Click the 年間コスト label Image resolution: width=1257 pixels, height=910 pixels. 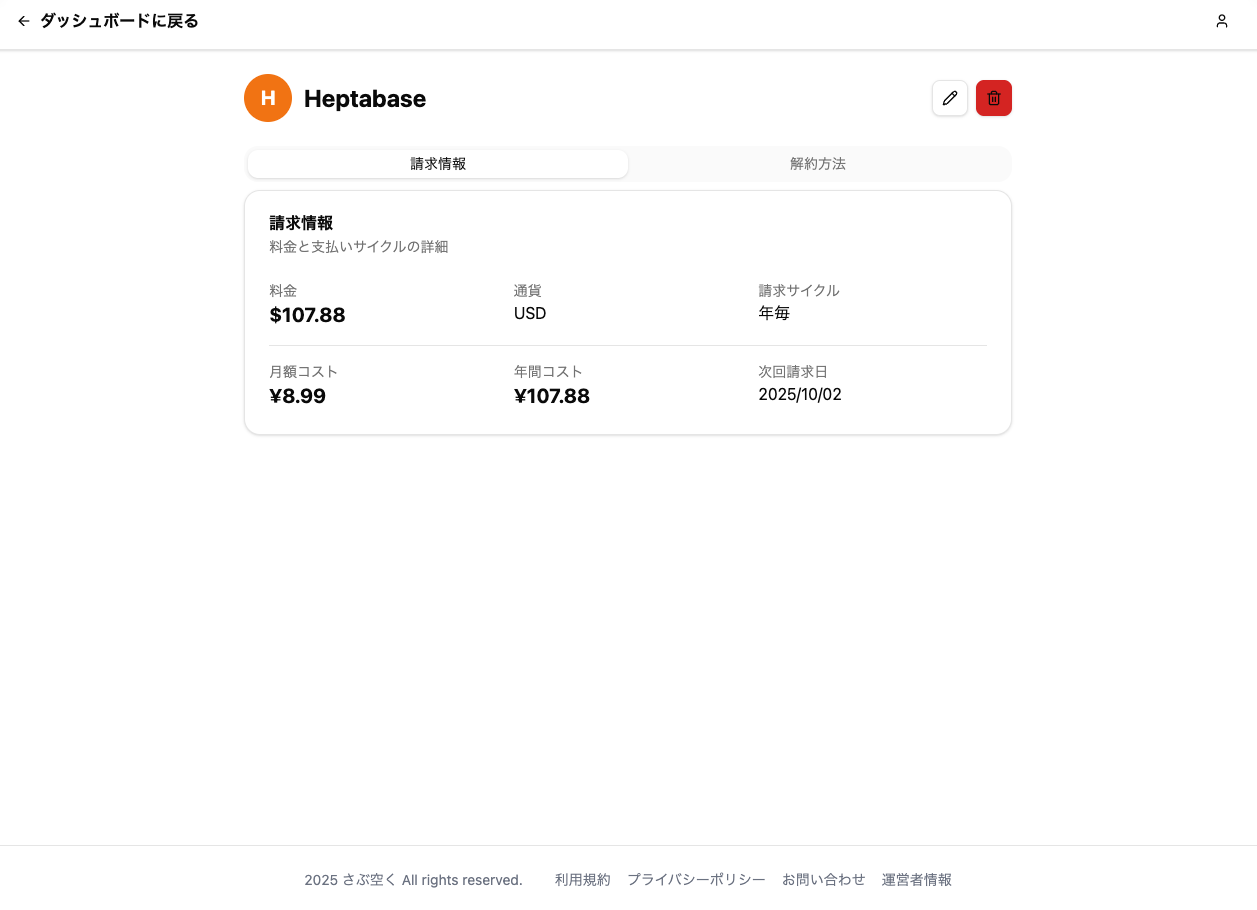[x=548, y=371]
